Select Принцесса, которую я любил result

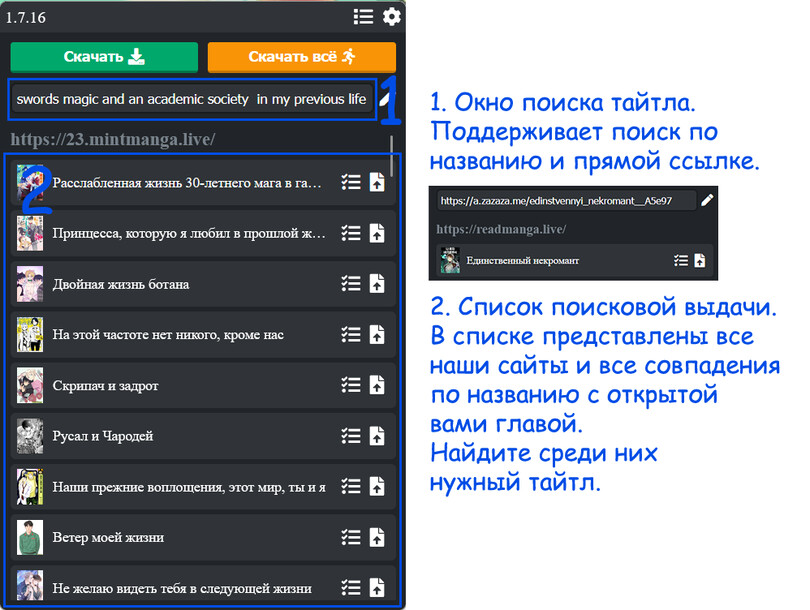click(189, 233)
